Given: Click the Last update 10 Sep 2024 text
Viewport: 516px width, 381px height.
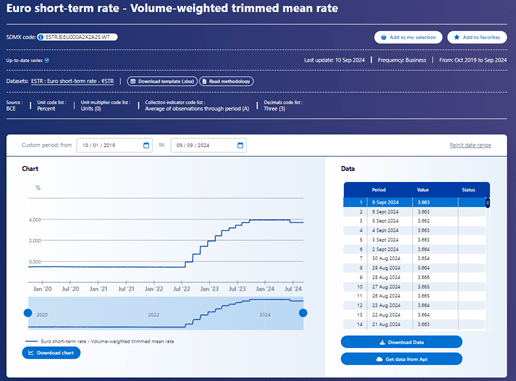Looking at the screenshot, I should tap(334, 60).
